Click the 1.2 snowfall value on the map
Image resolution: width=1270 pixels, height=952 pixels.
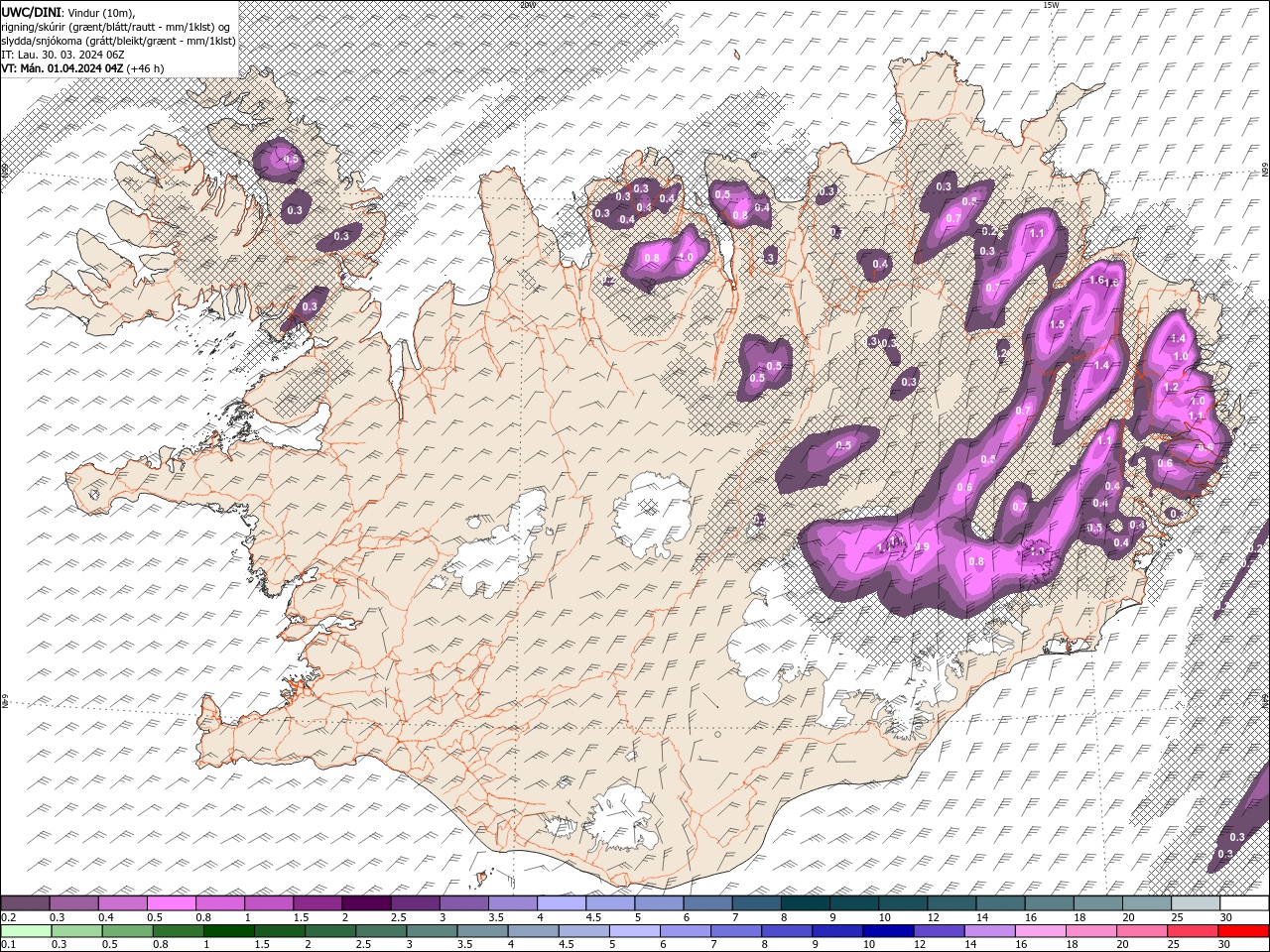pos(1171,387)
